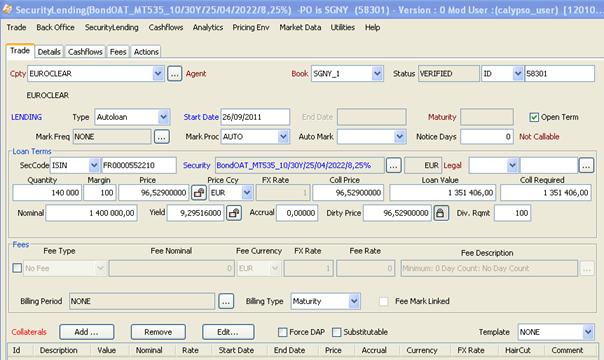Click the ISIN code field FR0000552210
Viewport: 604px width, 360px height.
pos(139,166)
